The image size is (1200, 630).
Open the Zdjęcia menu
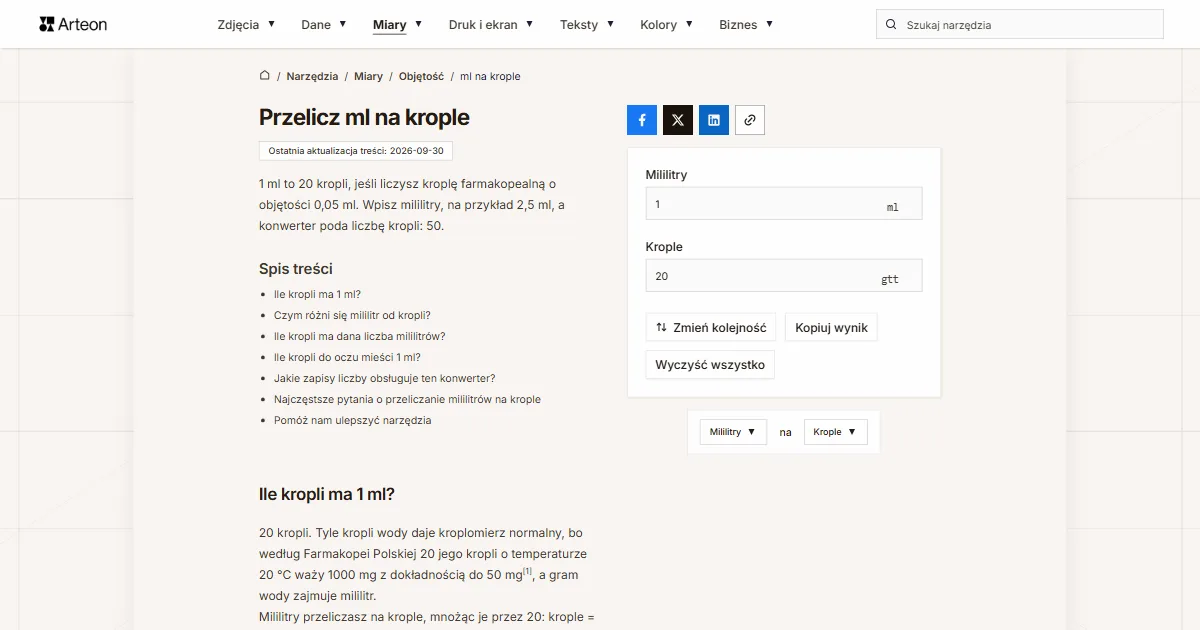coord(246,25)
